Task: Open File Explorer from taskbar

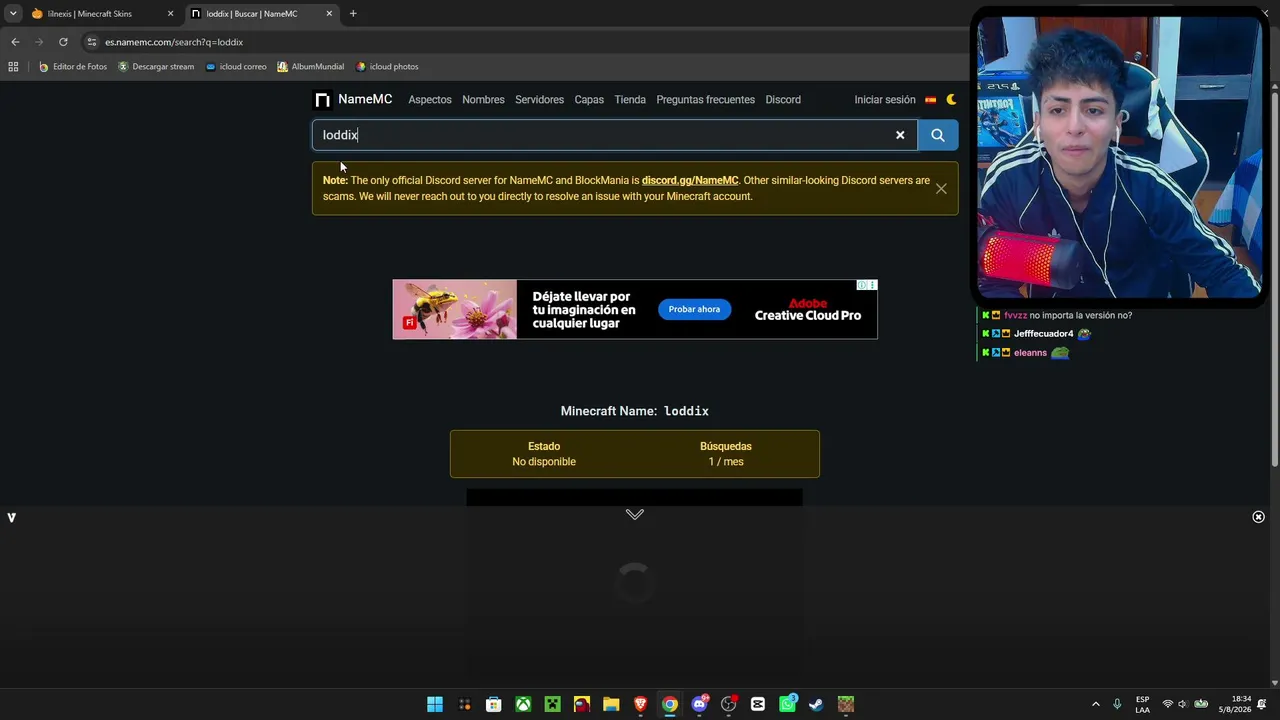Action: (x=611, y=704)
